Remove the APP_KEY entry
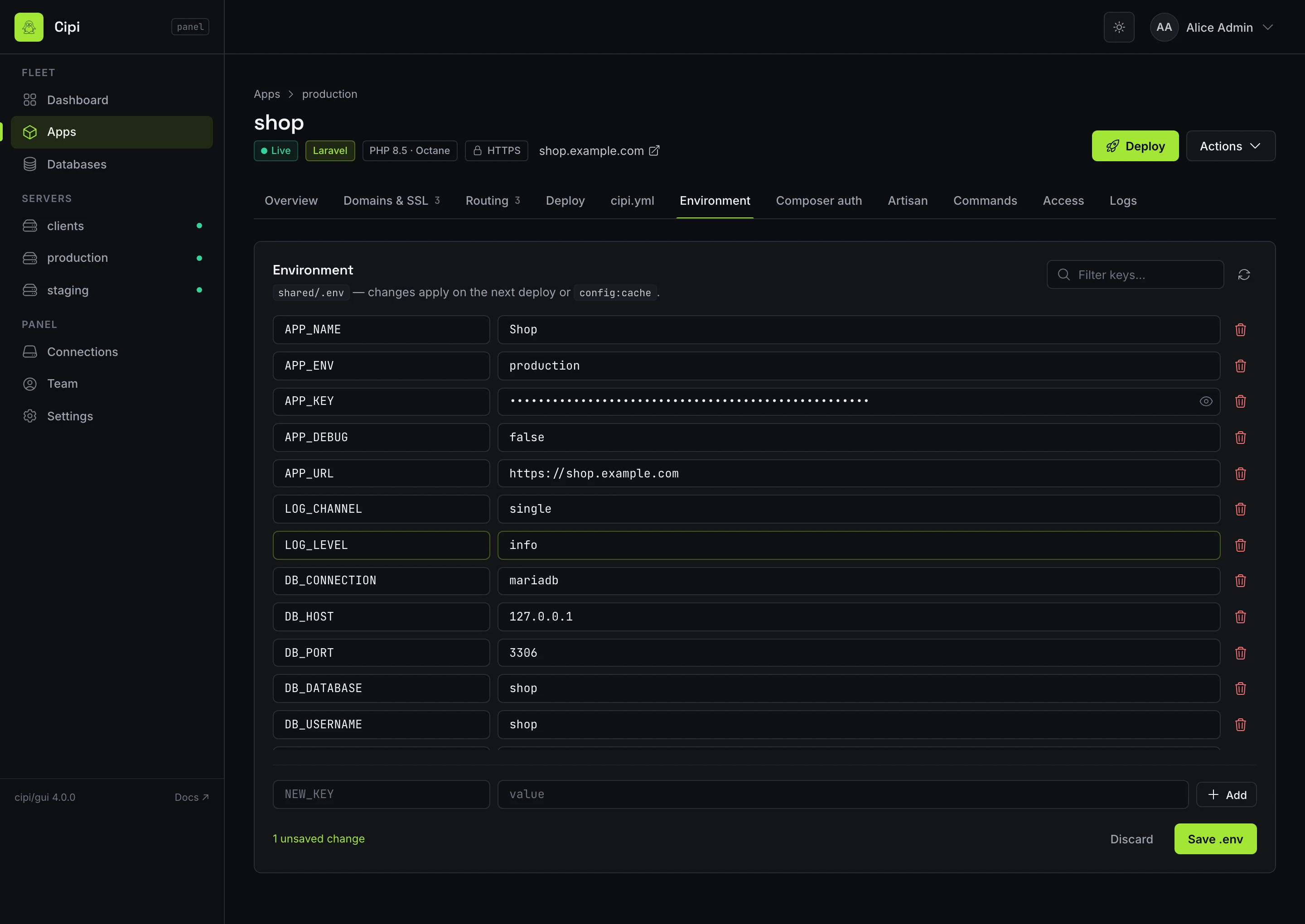The image size is (1305, 924). [1241, 401]
